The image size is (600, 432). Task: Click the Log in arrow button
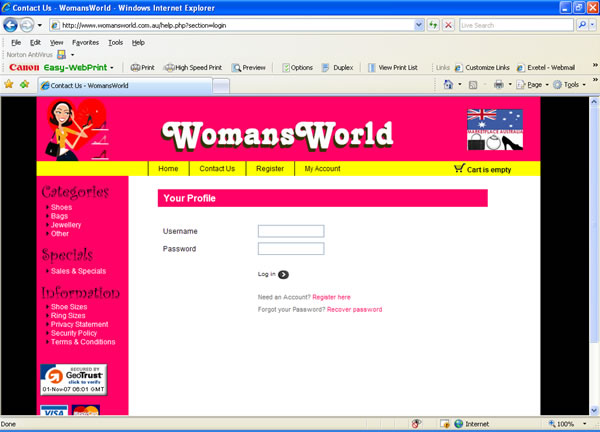[x=283, y=274]
